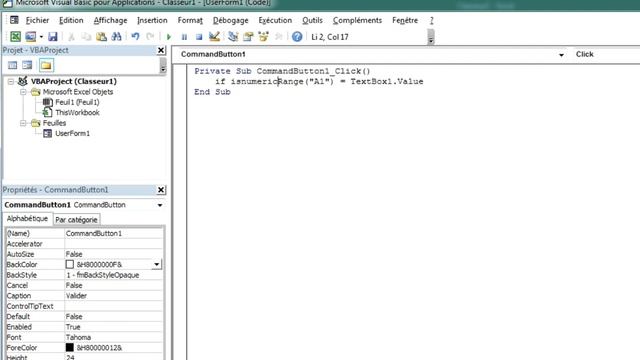Select VBAProject (Classeur1) root item
Viewport: 640px width, 360px height.
(73, 81)
